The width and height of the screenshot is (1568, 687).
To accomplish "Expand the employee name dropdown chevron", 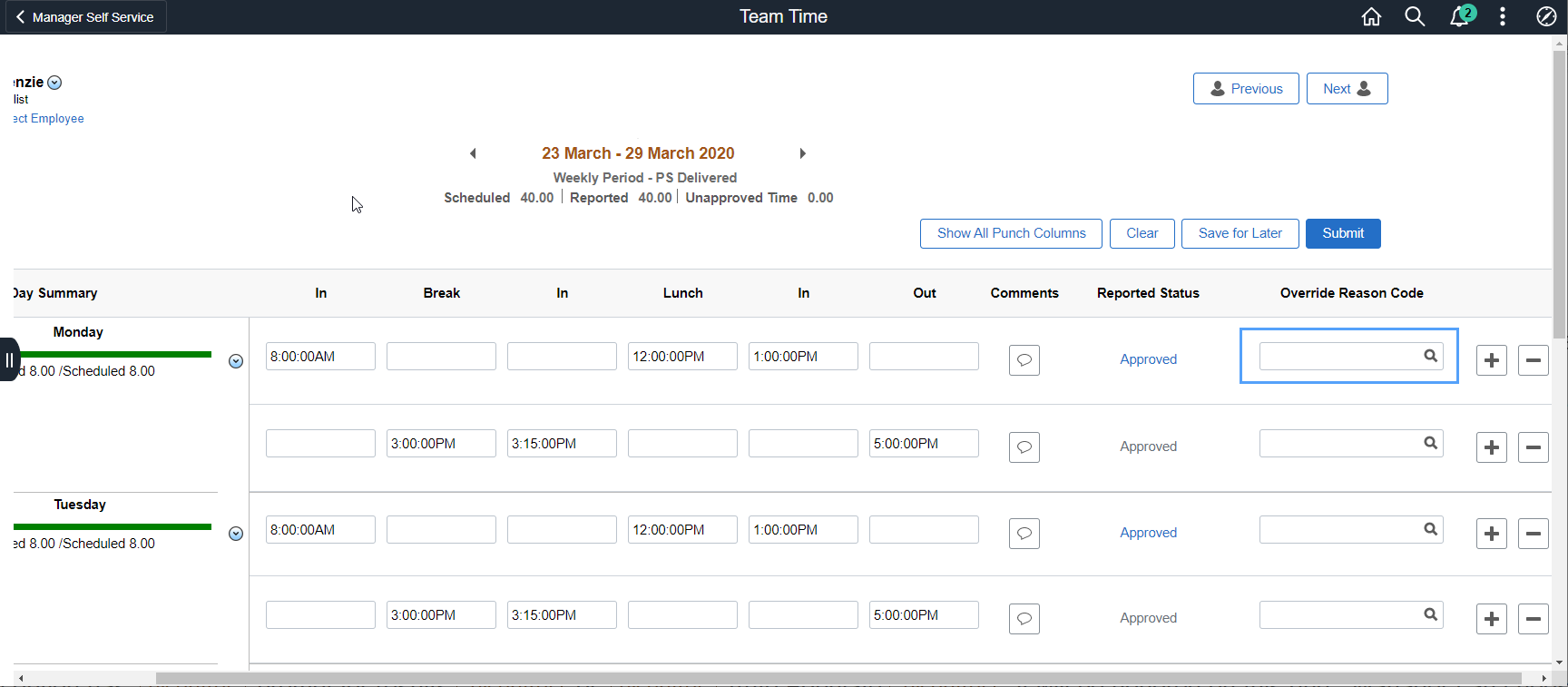I will 54,83.
